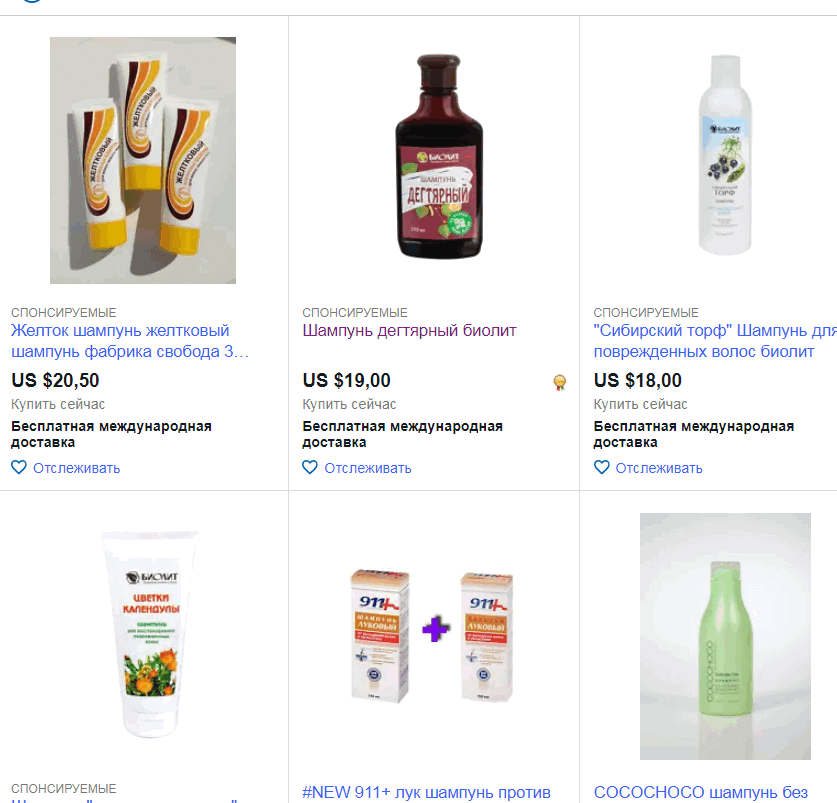Image resolution: width=837 pixels, height=803 pixels.
Task: Open the green COCOCHOCO bottle photo
Action: click(725, 636)
